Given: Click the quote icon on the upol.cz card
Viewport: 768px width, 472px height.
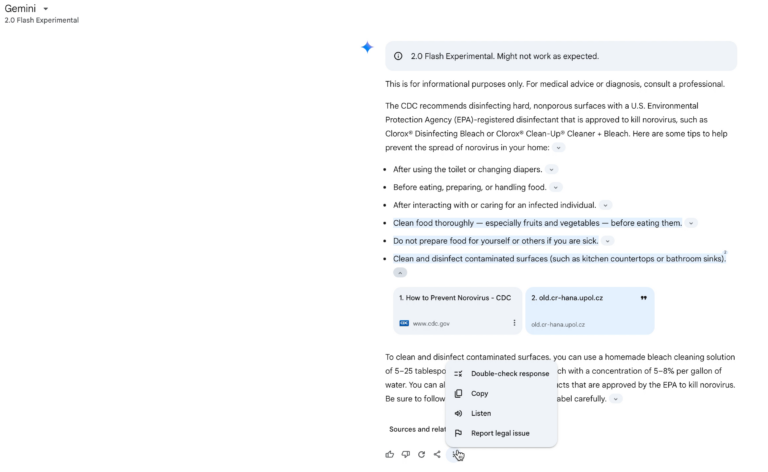Looking at the screenshot, I should (643, 298).
